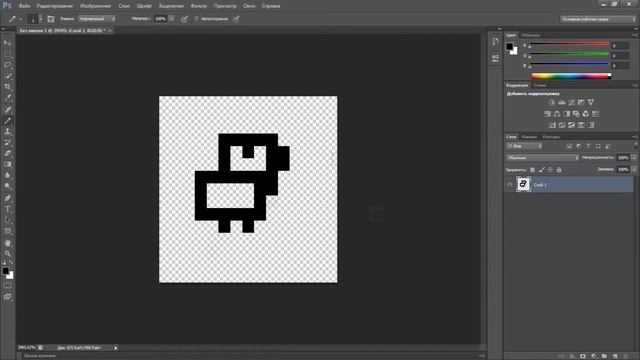This screenshot has height=360, width=640.
Task: Toggle pixel layer filter in Layers panel
Action: click(569, 146)
